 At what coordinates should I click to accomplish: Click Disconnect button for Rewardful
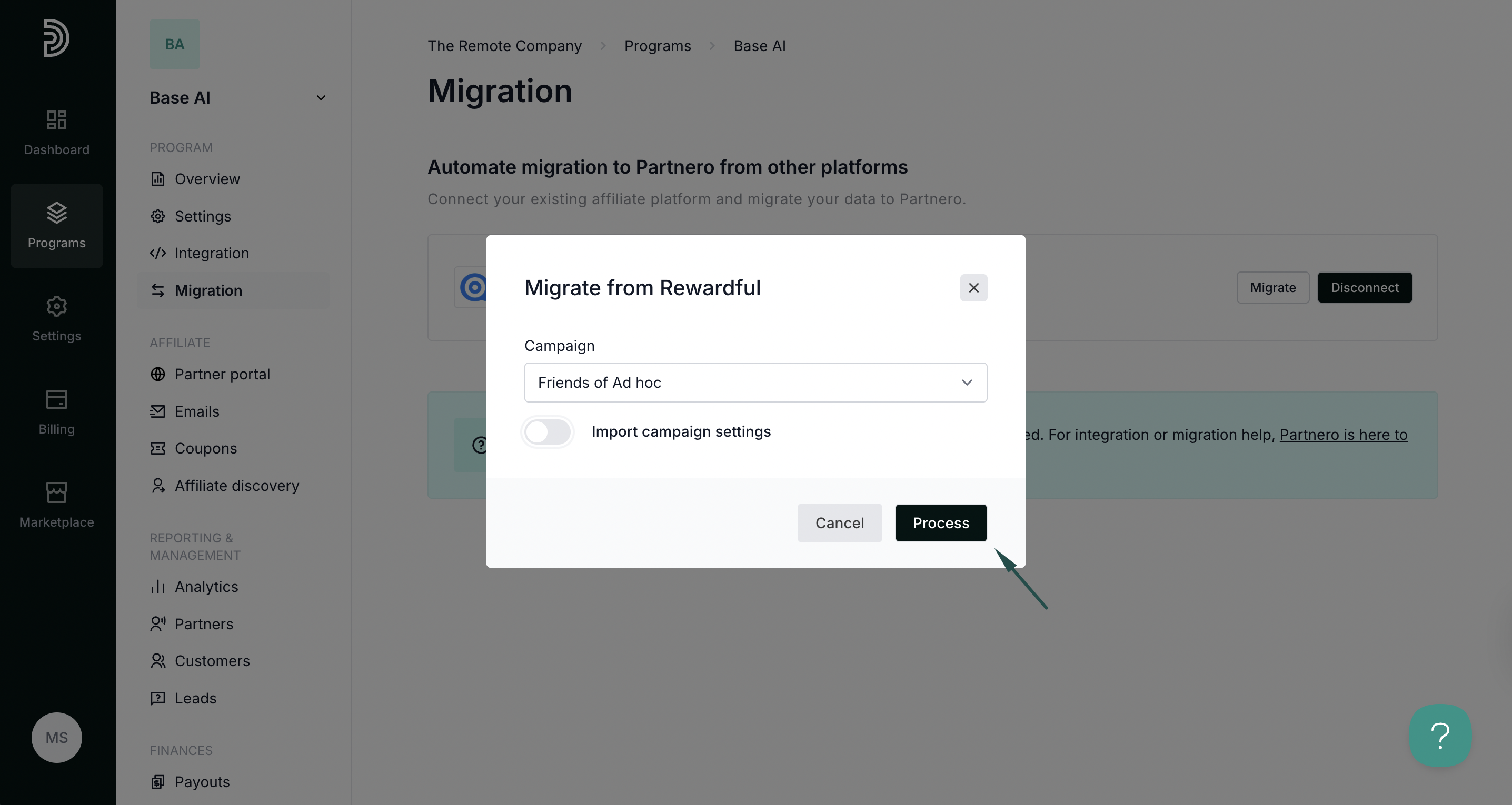[1364, 287]
